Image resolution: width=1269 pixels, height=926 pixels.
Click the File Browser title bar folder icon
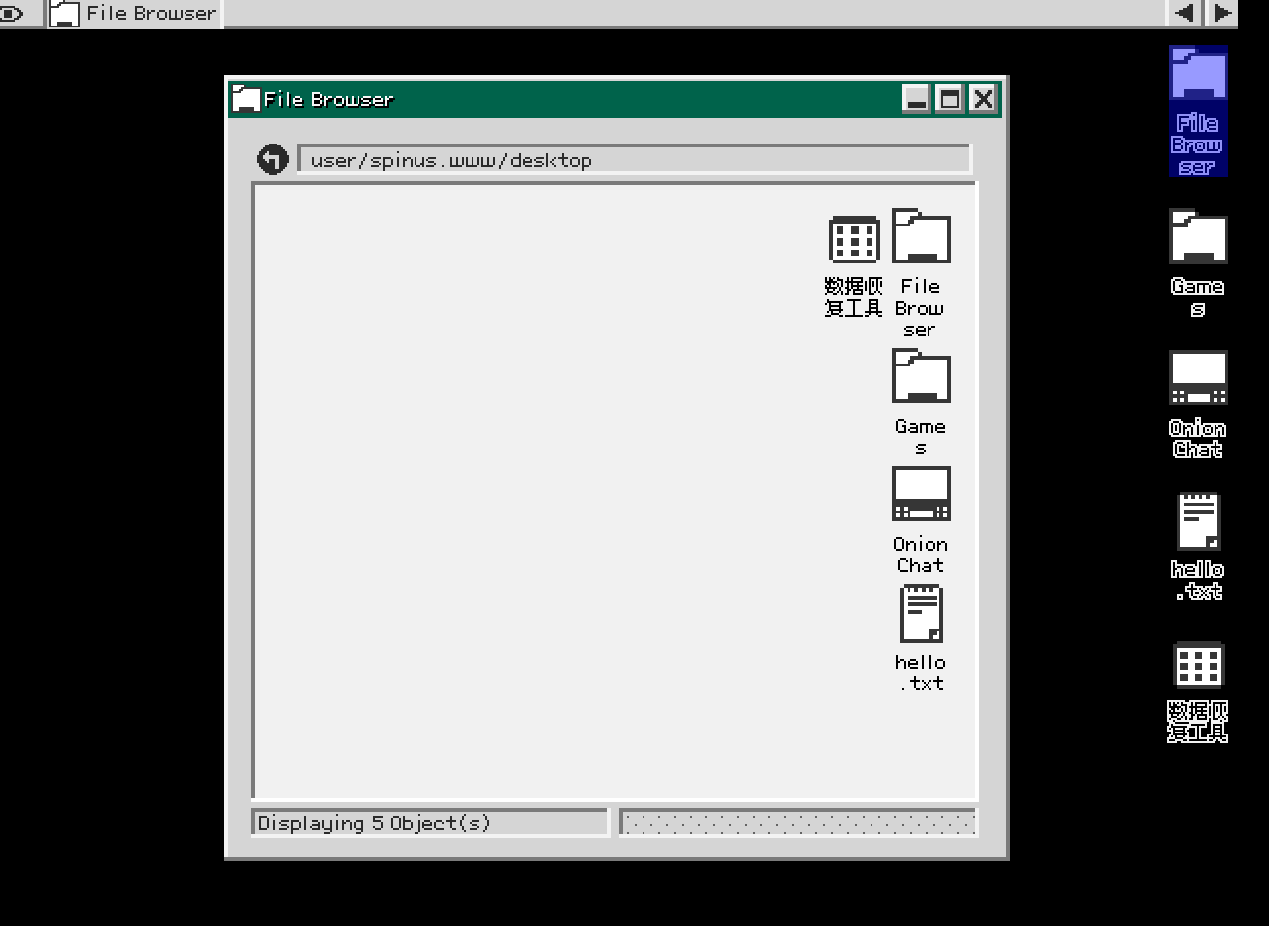click(x=246, y=98)
